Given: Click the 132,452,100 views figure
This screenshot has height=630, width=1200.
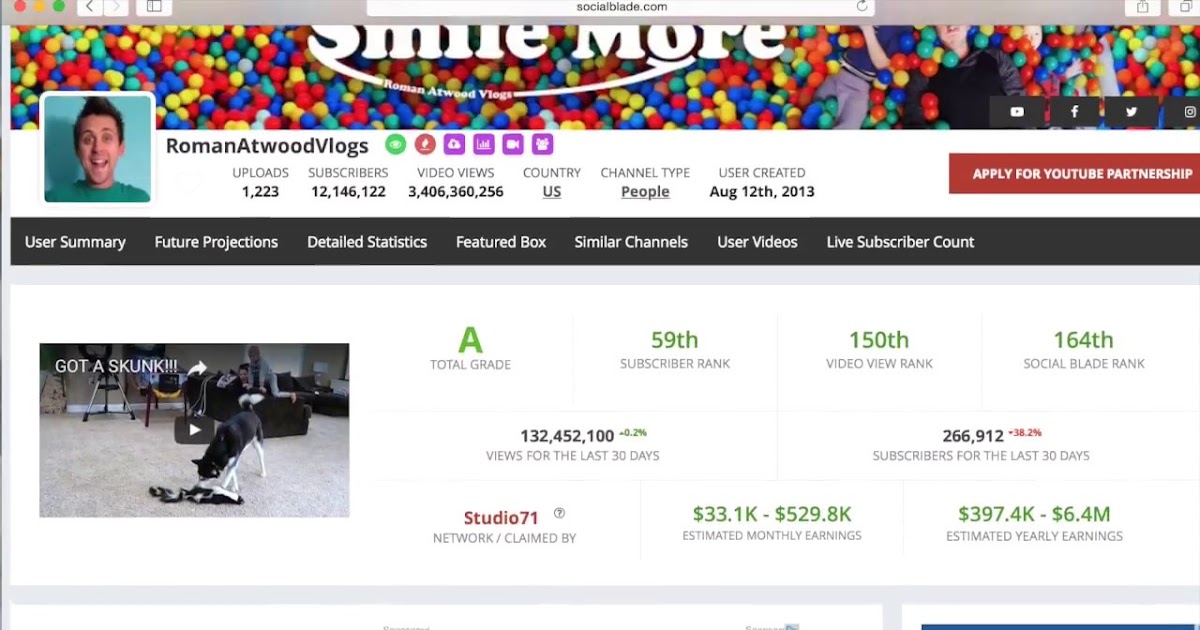Looking at the screenshot, I should [567, 436].
